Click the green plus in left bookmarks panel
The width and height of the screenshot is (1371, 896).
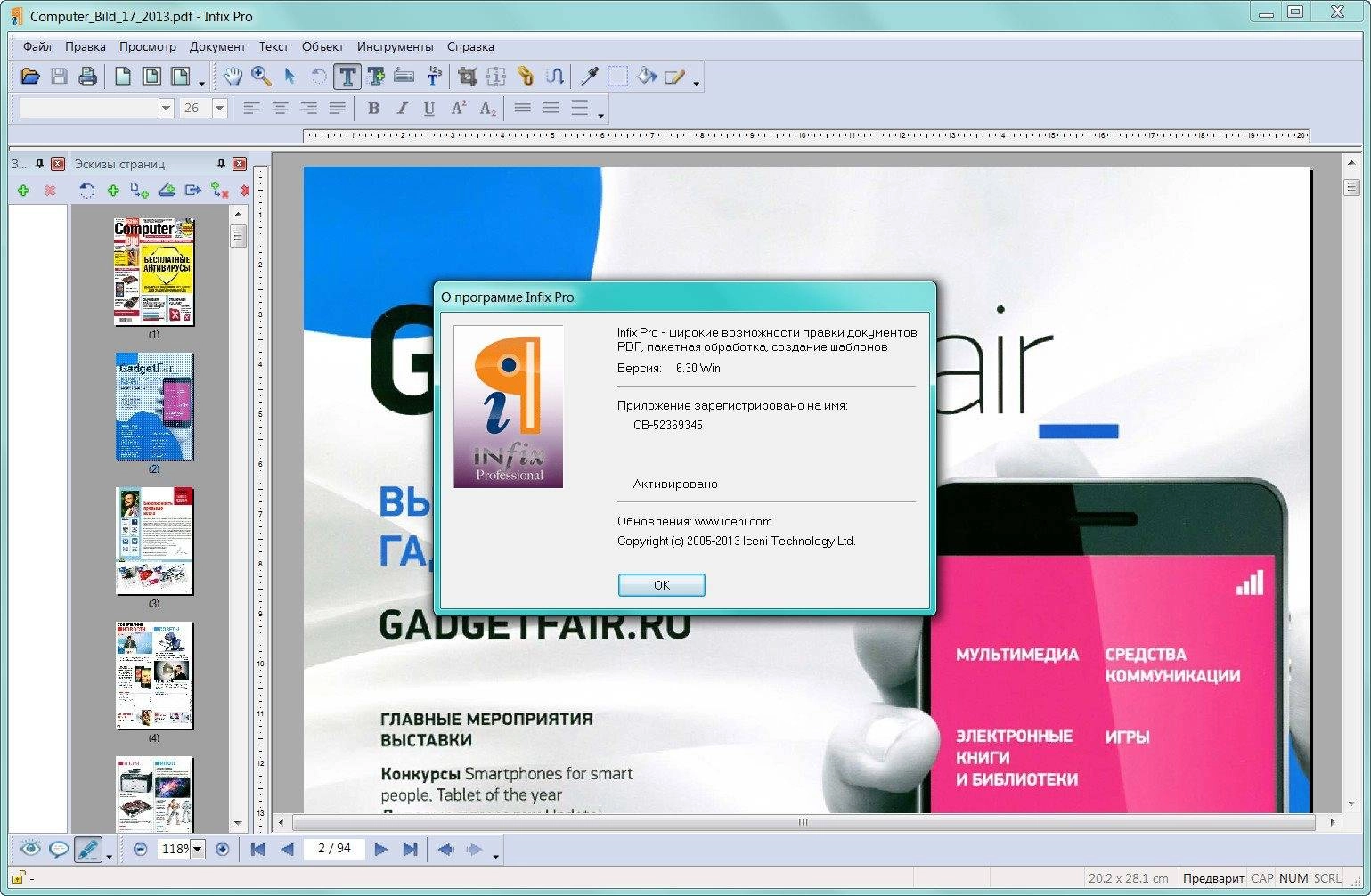23,190
